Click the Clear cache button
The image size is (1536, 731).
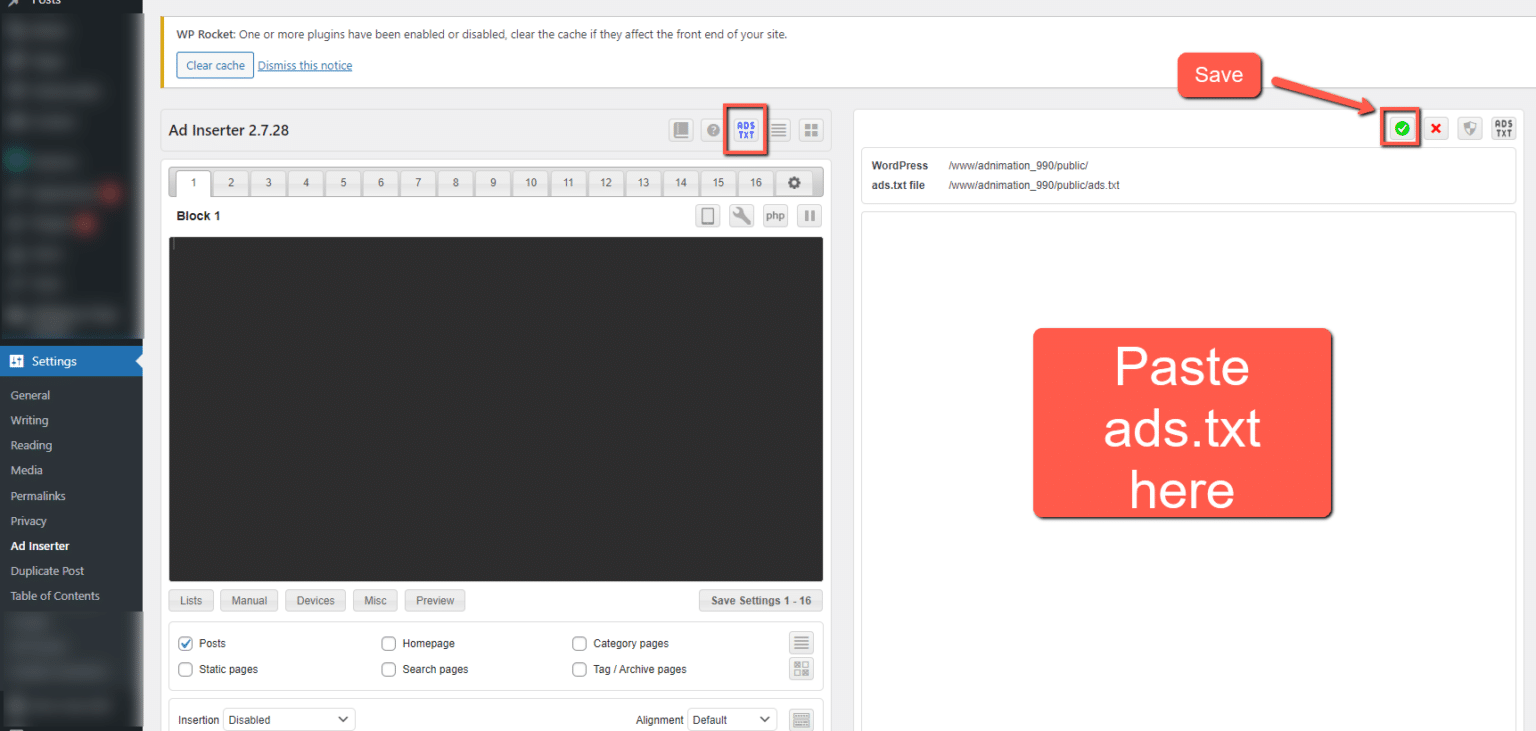pyautogui.click(x=214, y=65)
